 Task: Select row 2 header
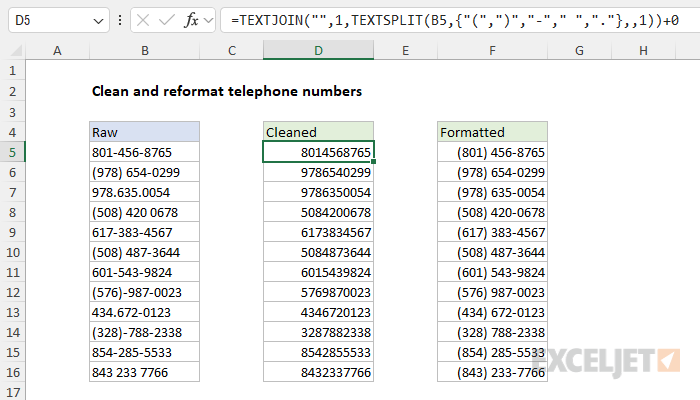[x=12, y=92]
